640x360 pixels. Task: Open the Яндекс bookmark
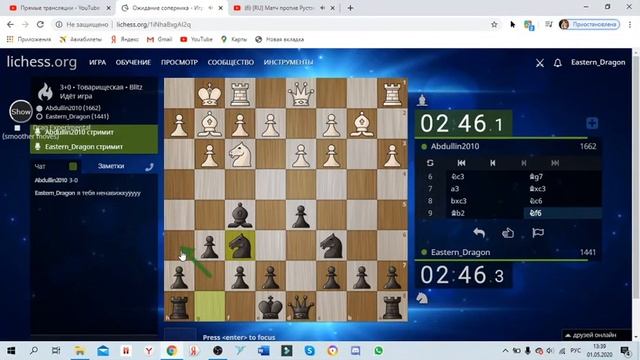tap(125, 39)
